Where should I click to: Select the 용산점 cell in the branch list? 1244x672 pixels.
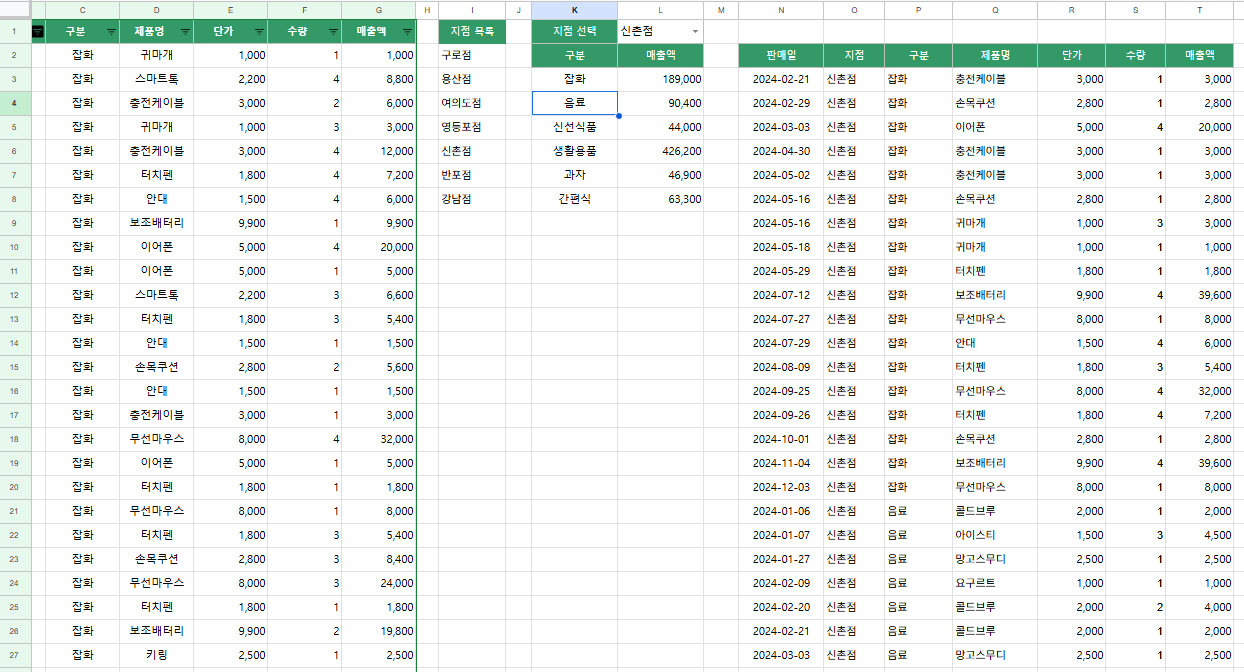[472, 79]
